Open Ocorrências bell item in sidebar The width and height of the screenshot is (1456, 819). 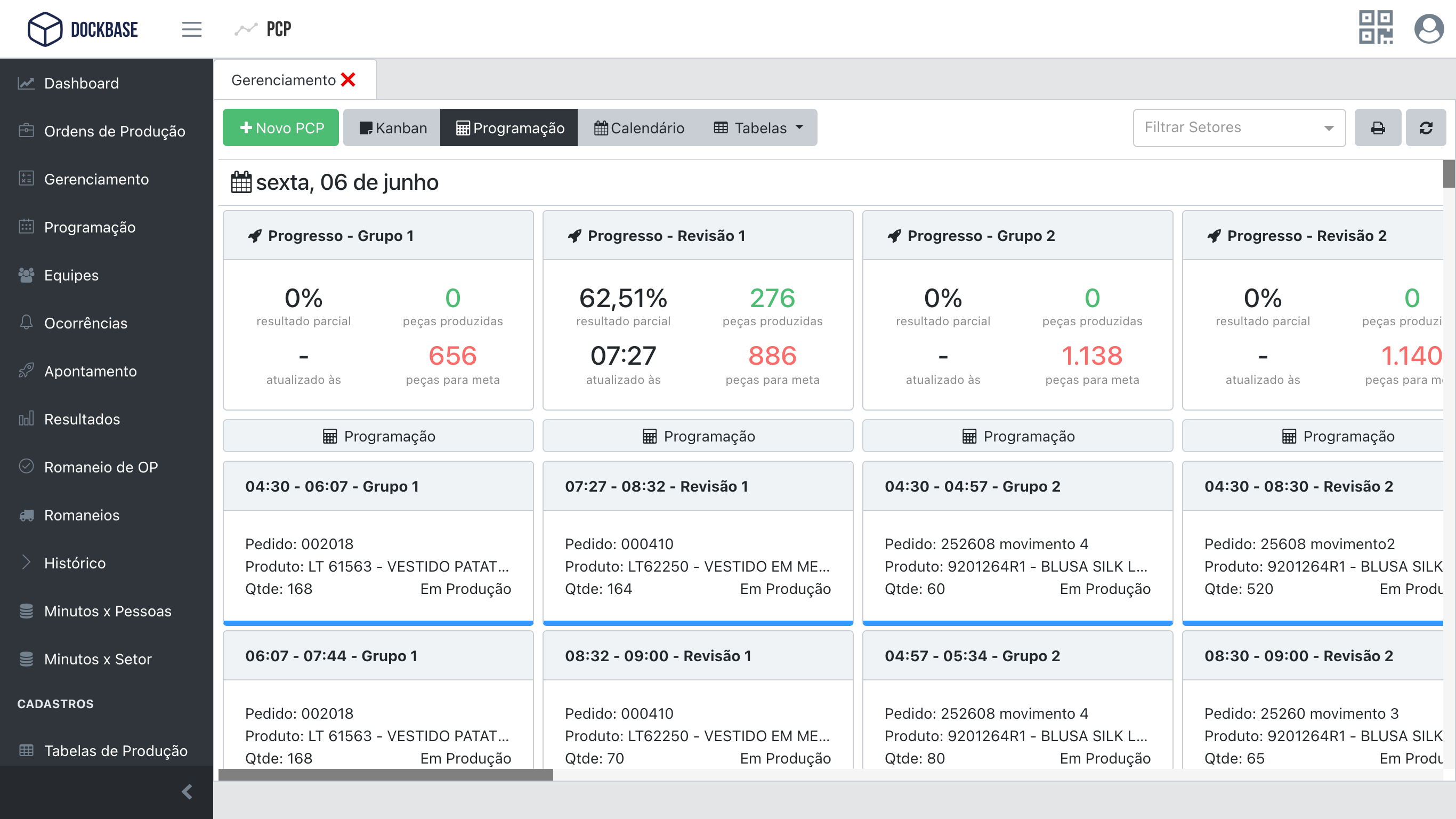tap(85, 323)
